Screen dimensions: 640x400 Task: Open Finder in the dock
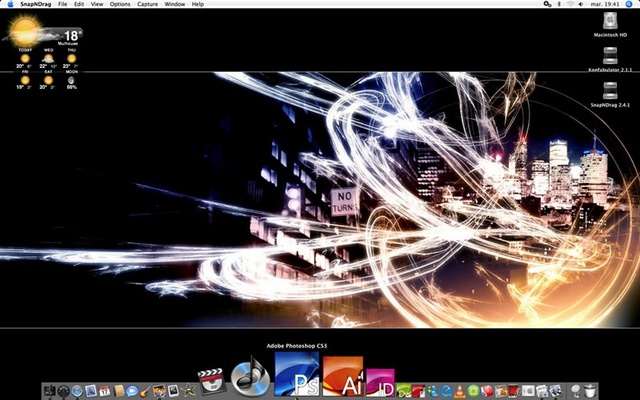tap(50, 391)
